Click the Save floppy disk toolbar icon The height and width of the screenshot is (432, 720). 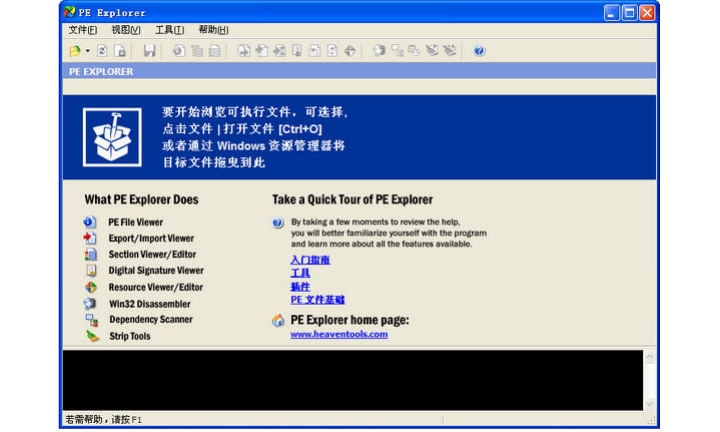click(x=149, y=50)
